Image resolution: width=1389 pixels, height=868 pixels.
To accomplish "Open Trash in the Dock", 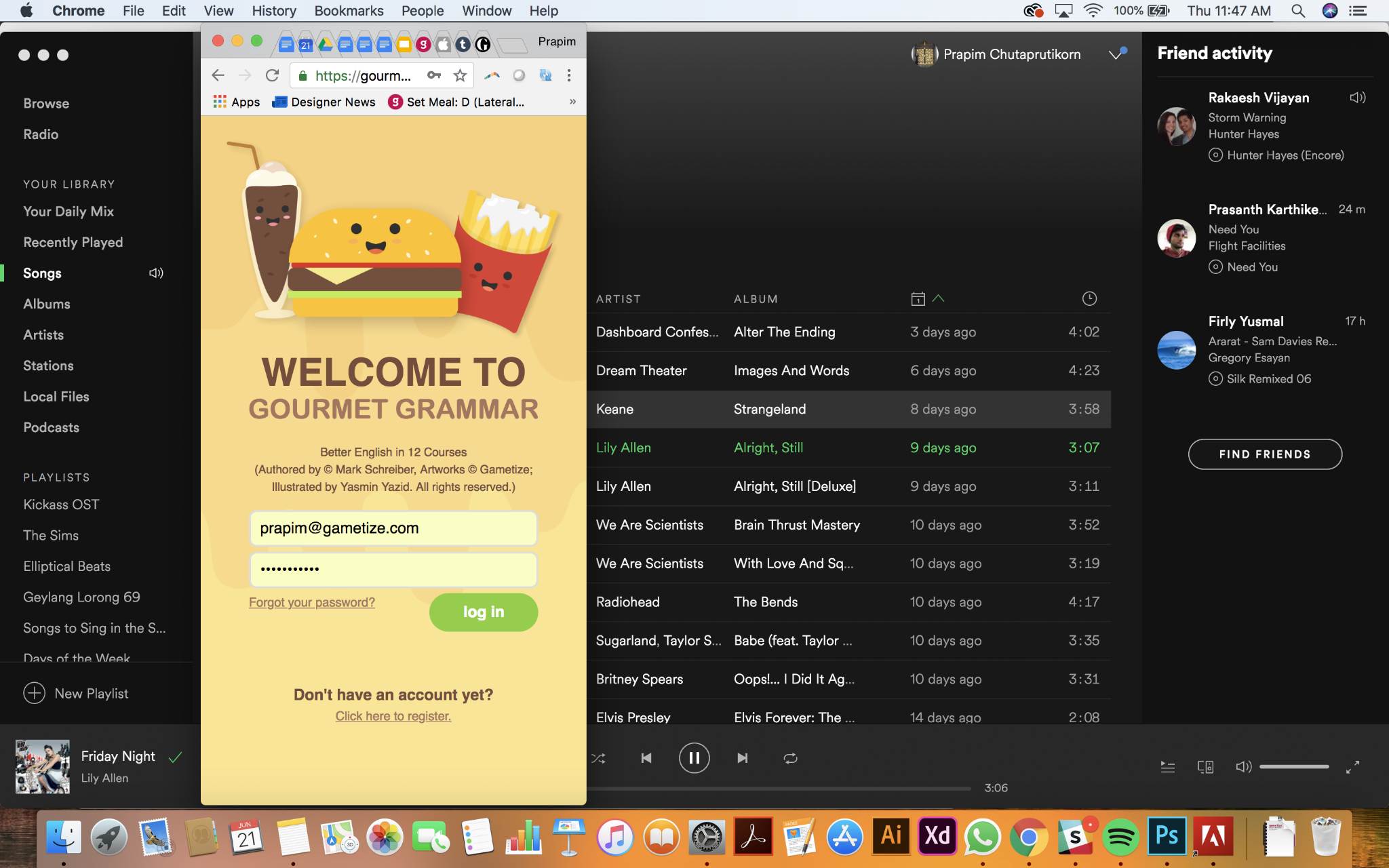I will [x=1326, y=837].
